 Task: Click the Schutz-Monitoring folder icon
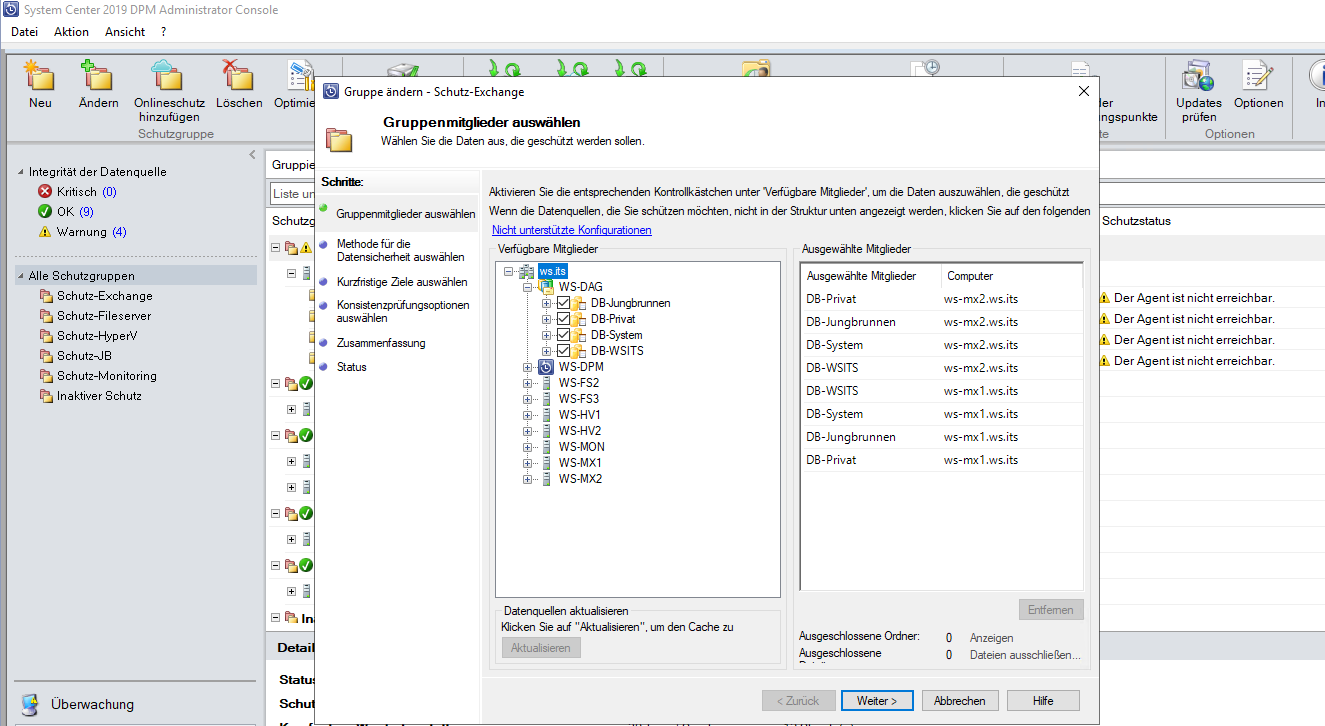[x=46, y=376]
